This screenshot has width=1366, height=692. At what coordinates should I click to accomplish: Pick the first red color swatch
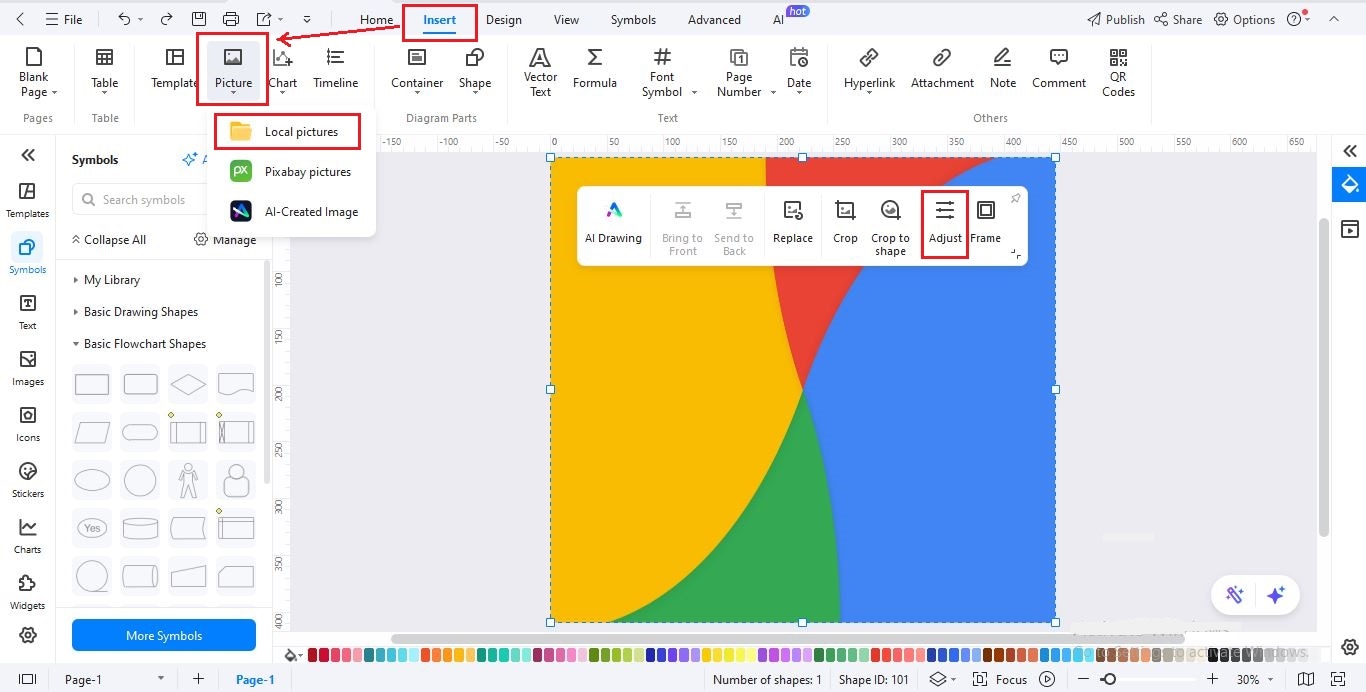coord(313,655)
